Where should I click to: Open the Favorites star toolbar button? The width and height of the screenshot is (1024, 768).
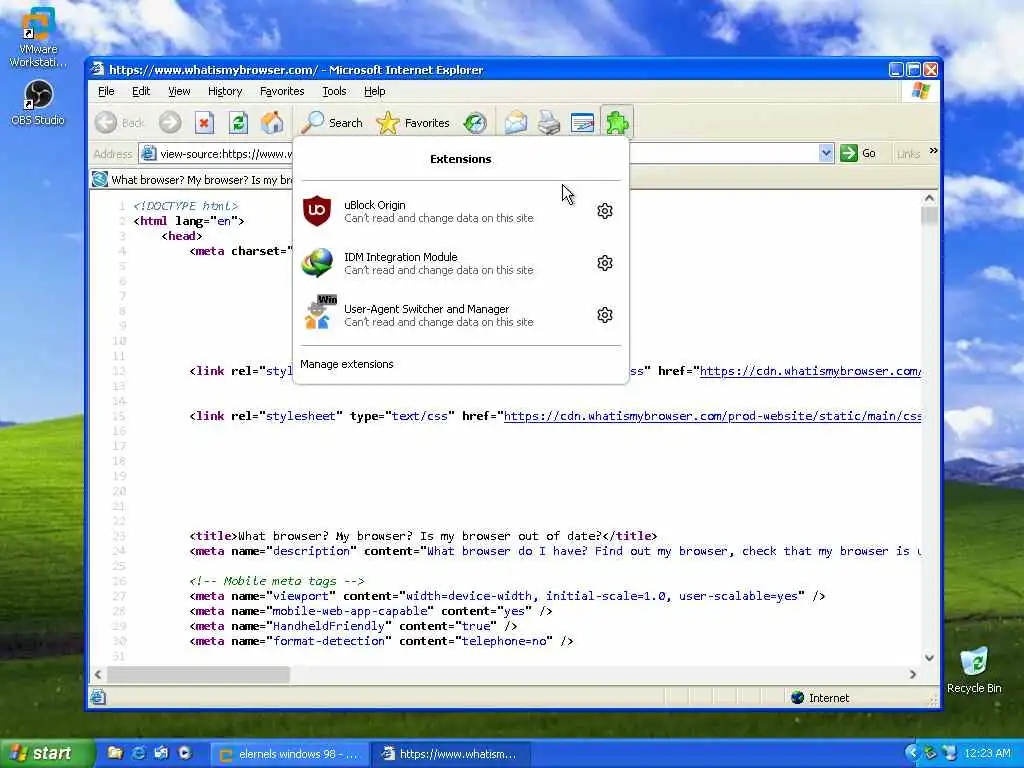point(413,123)
